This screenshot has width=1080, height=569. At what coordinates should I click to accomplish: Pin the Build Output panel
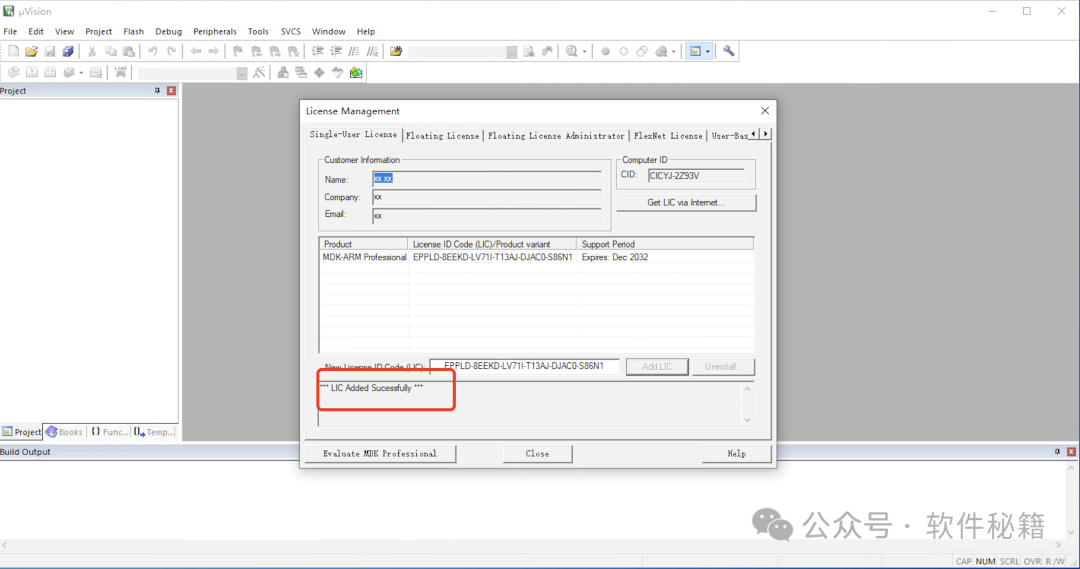1057,452
